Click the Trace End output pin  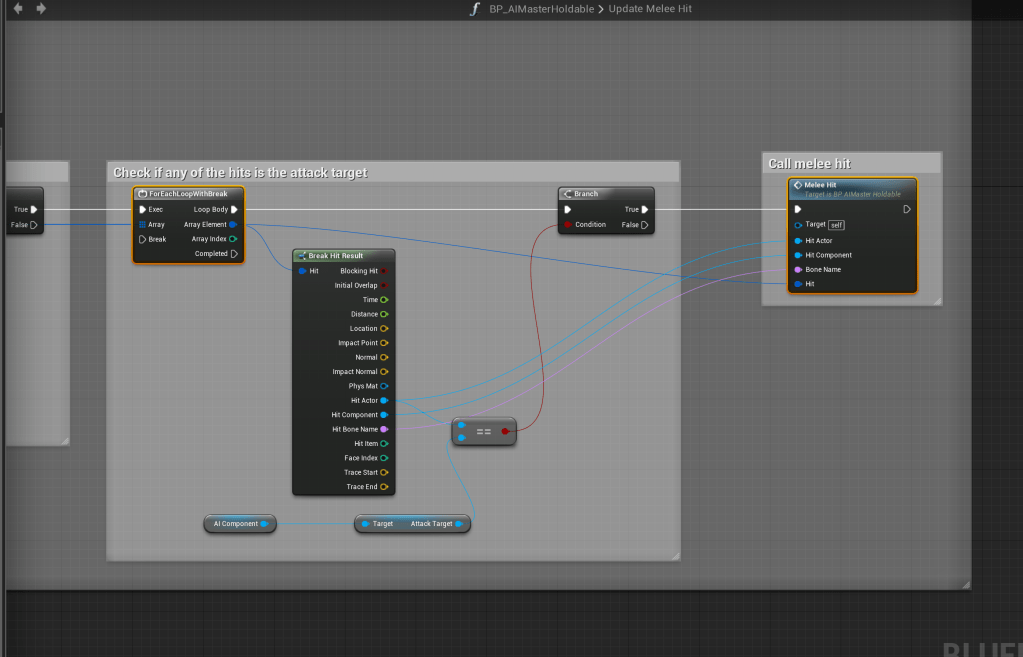click(x=384, y=487)
